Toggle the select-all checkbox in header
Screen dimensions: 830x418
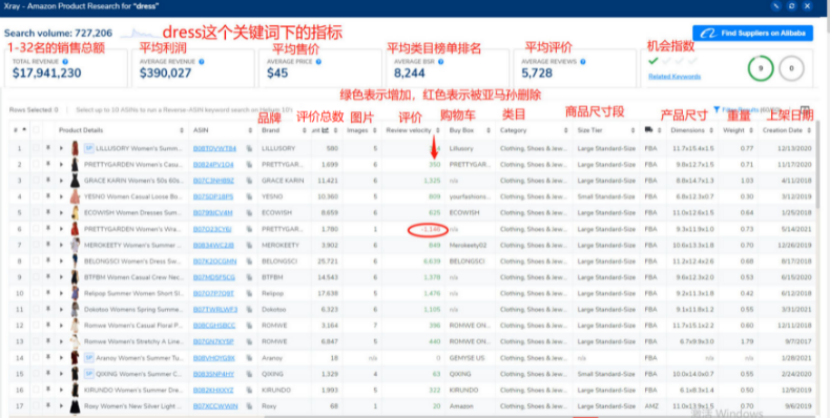coord(33,130)
